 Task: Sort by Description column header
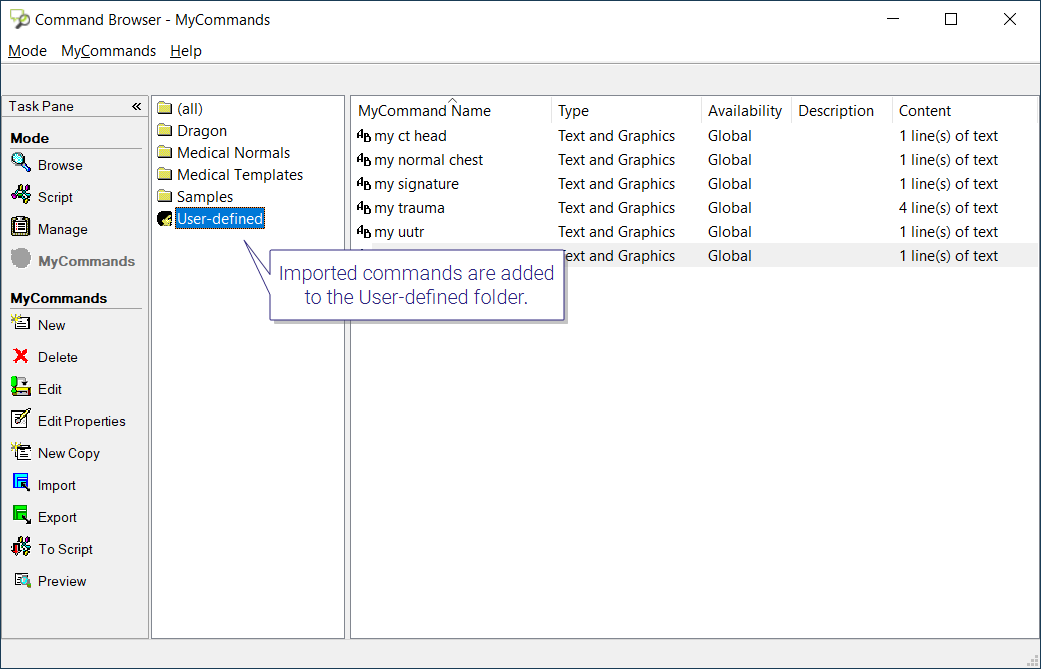click(842, 110)
